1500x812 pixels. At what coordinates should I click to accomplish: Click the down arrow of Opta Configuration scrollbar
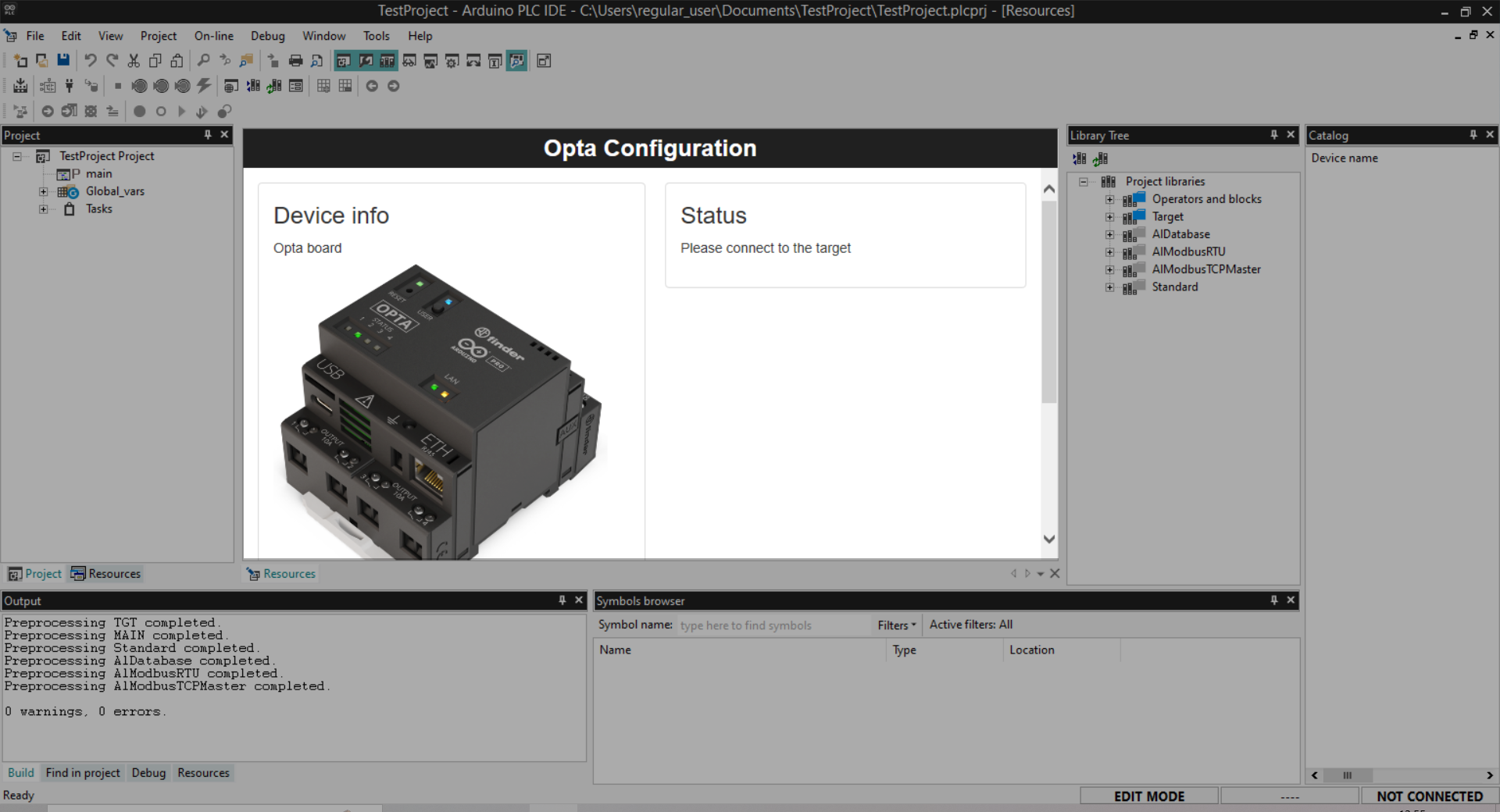[1049, 539]
